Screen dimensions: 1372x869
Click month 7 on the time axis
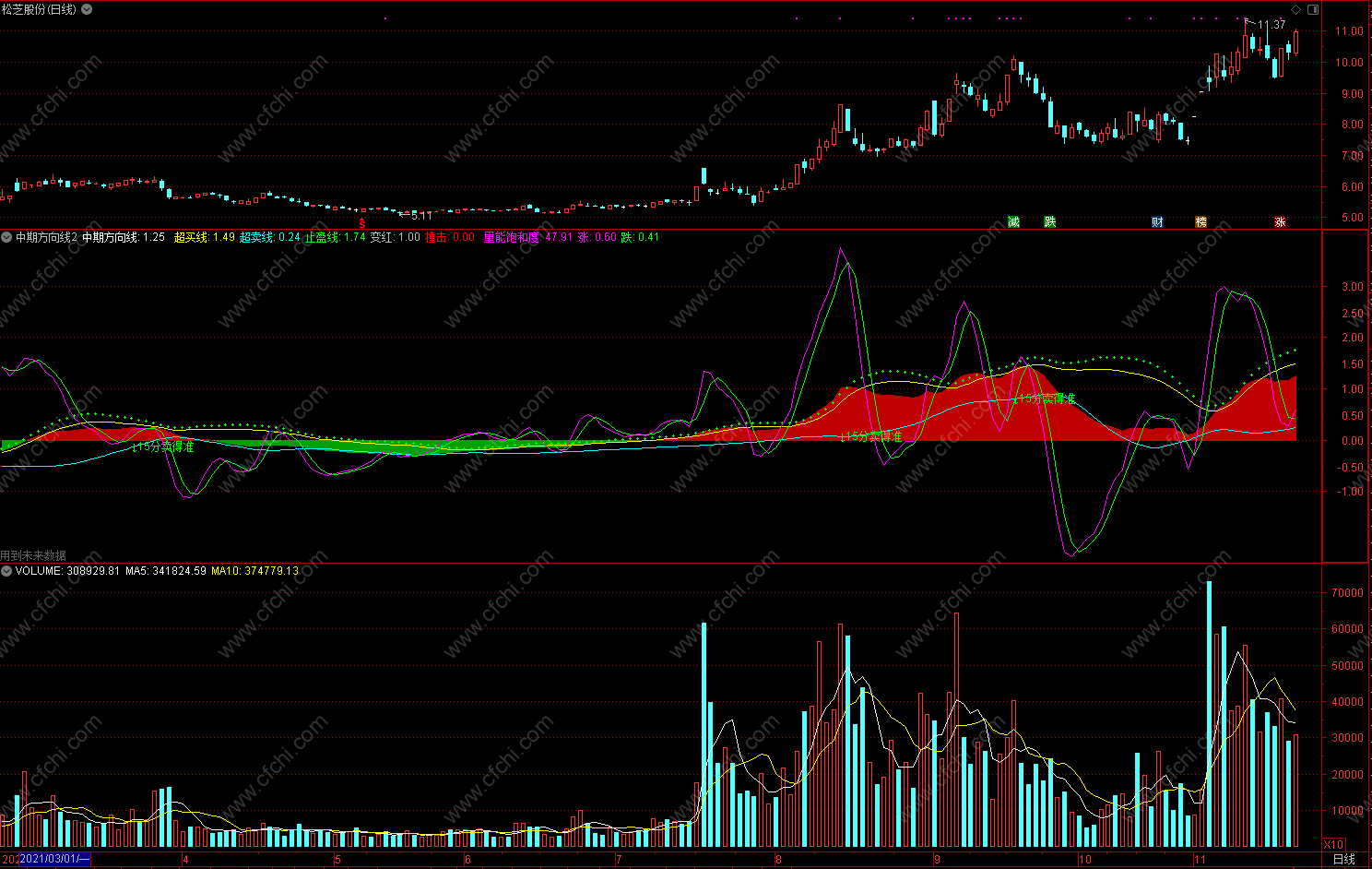[619, 860]
